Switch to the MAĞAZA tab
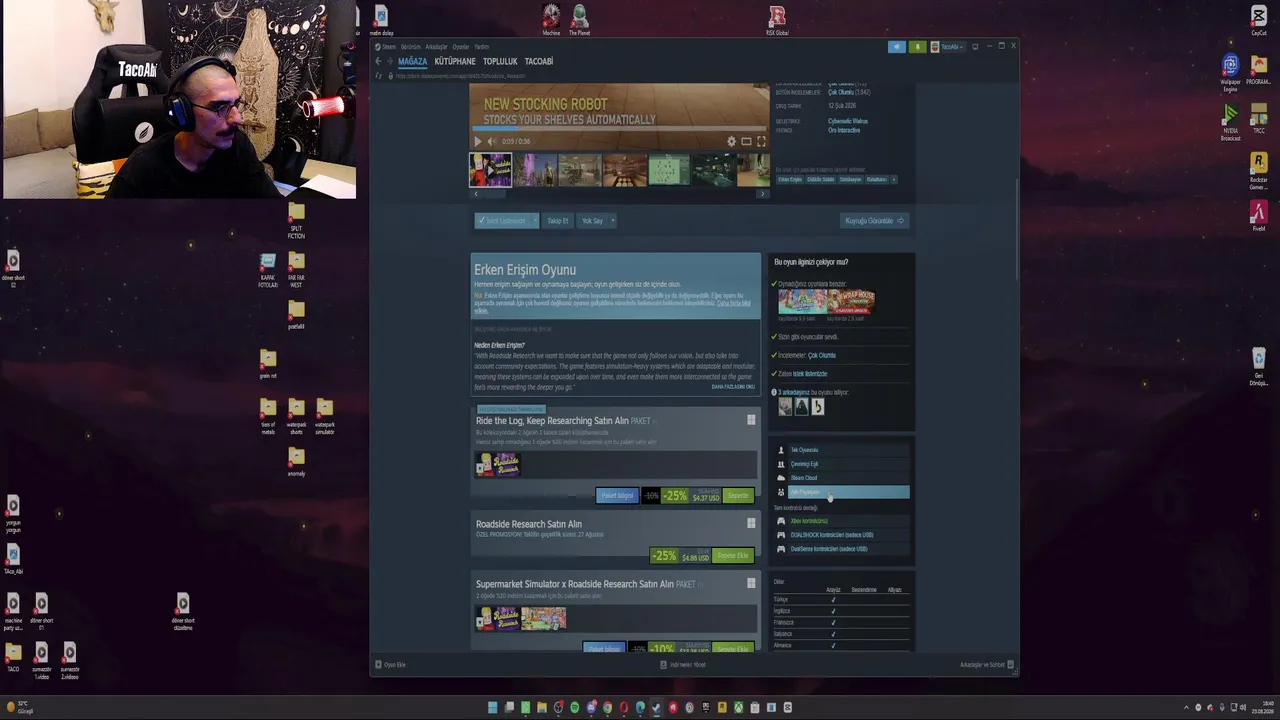The height and width of the screenshot is (720, 1280). pos(412,62)
